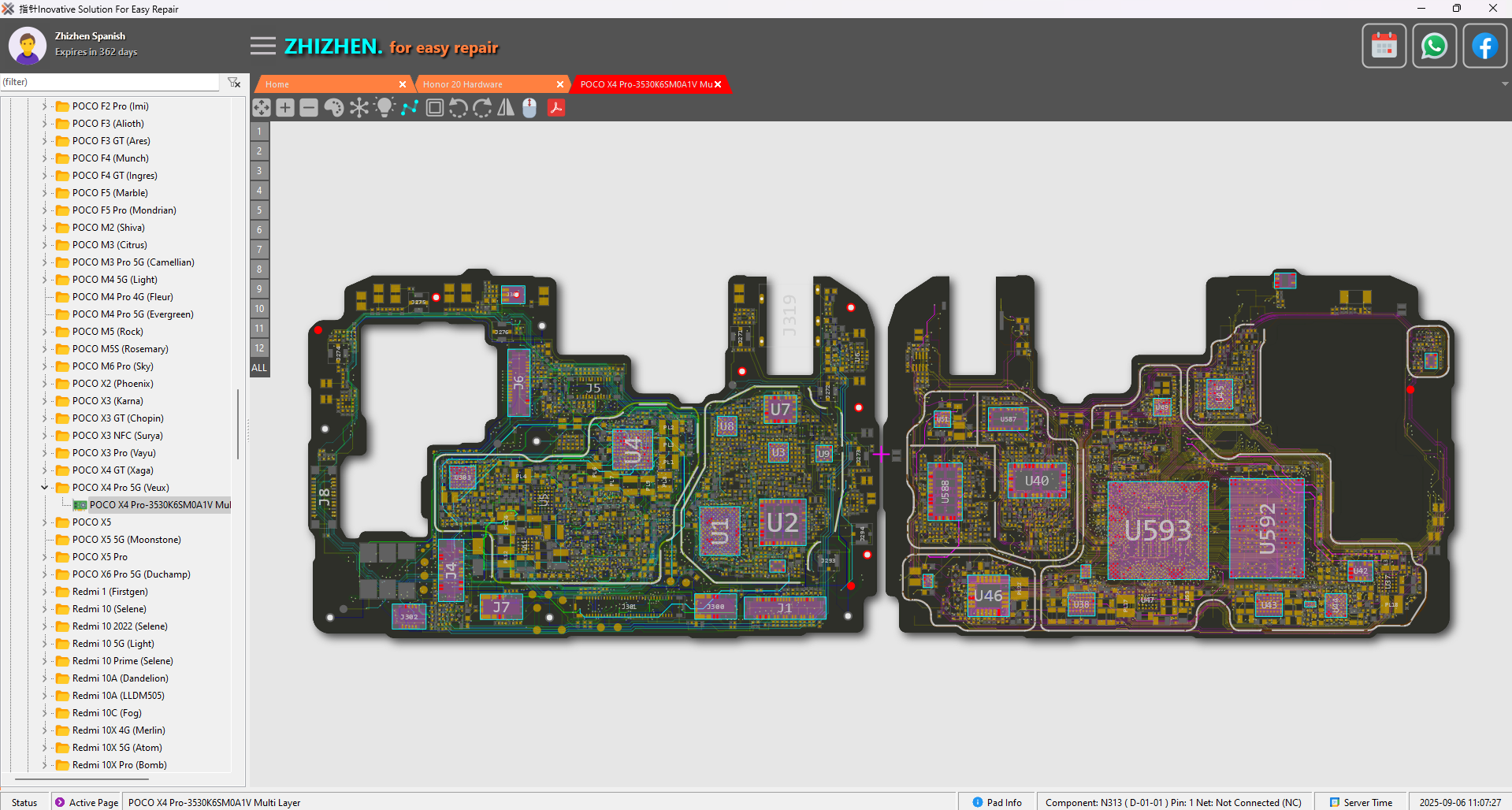
Task: Click the square frame board view tool
Action: pyautogui.click(x=434, y=108)
